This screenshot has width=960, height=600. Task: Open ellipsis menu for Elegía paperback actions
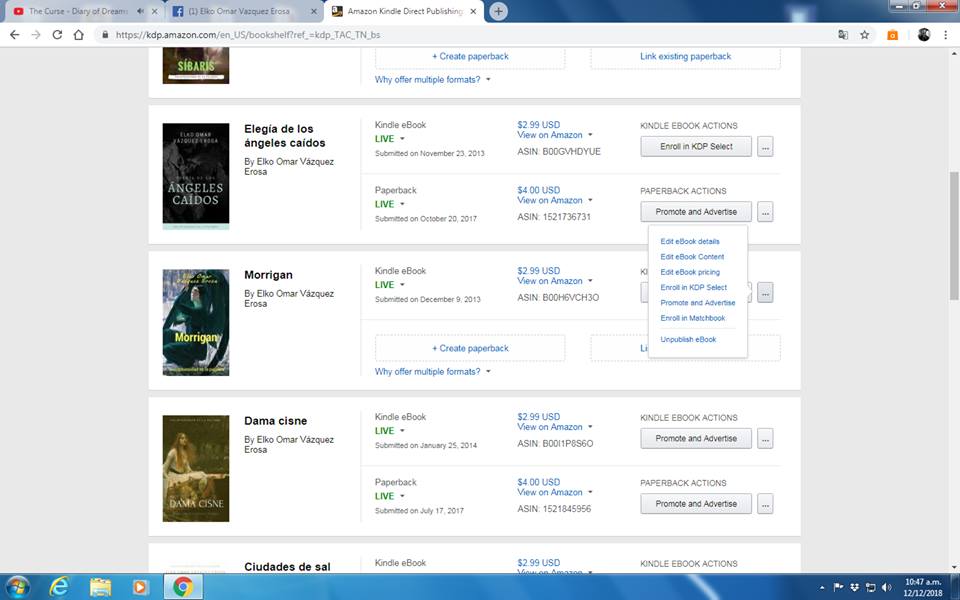765,212
